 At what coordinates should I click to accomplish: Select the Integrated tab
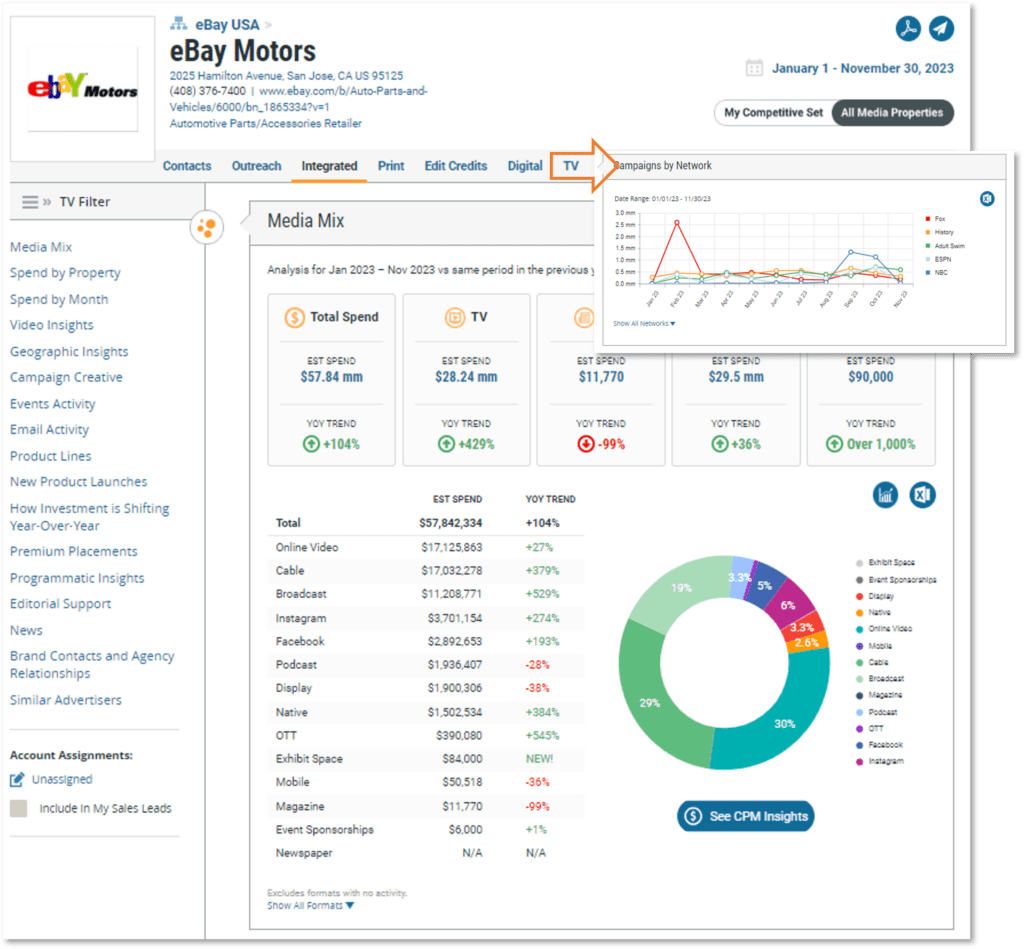point(329,166)
